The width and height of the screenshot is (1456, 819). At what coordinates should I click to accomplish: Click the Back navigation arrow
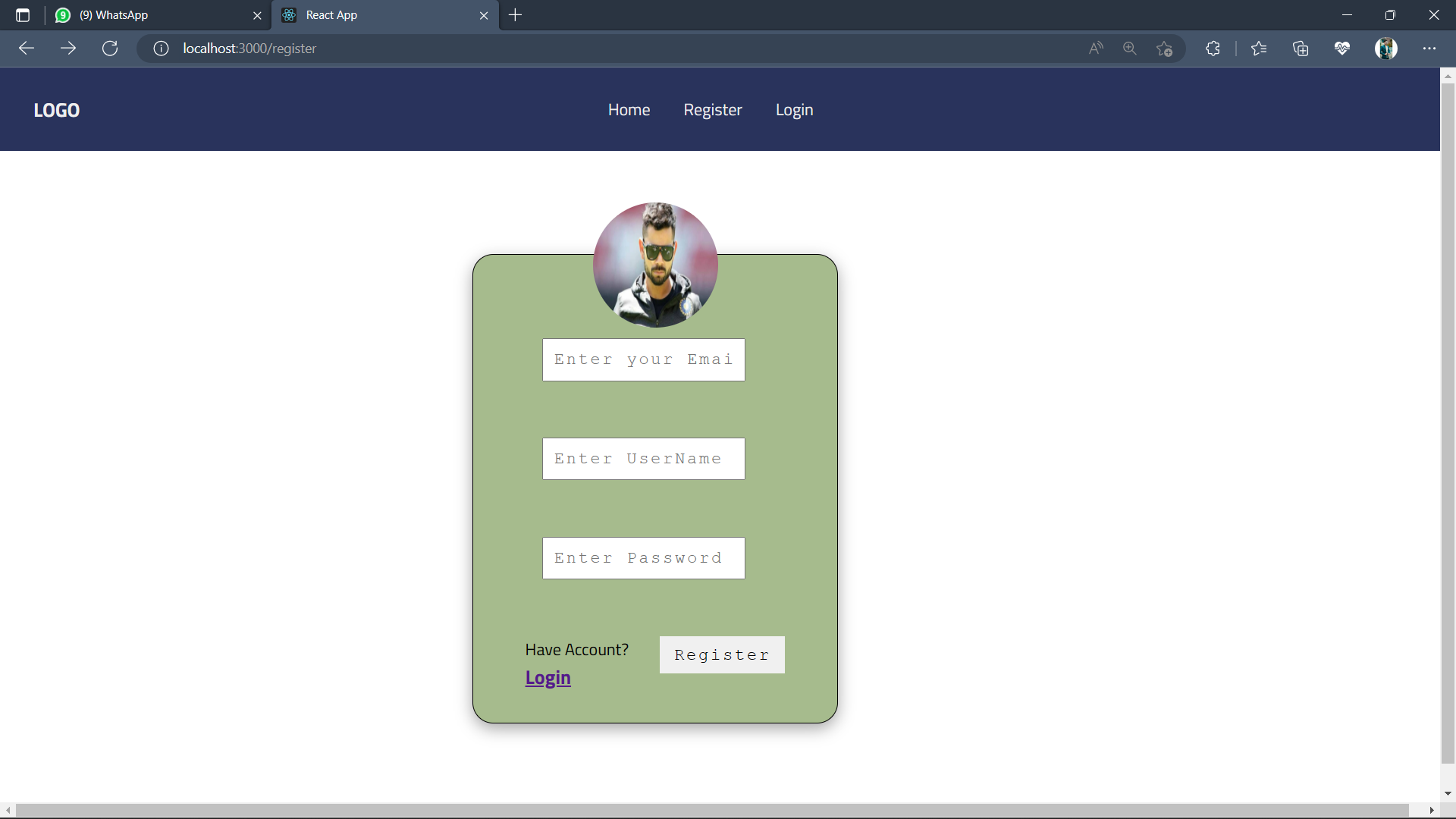(27, 48)
